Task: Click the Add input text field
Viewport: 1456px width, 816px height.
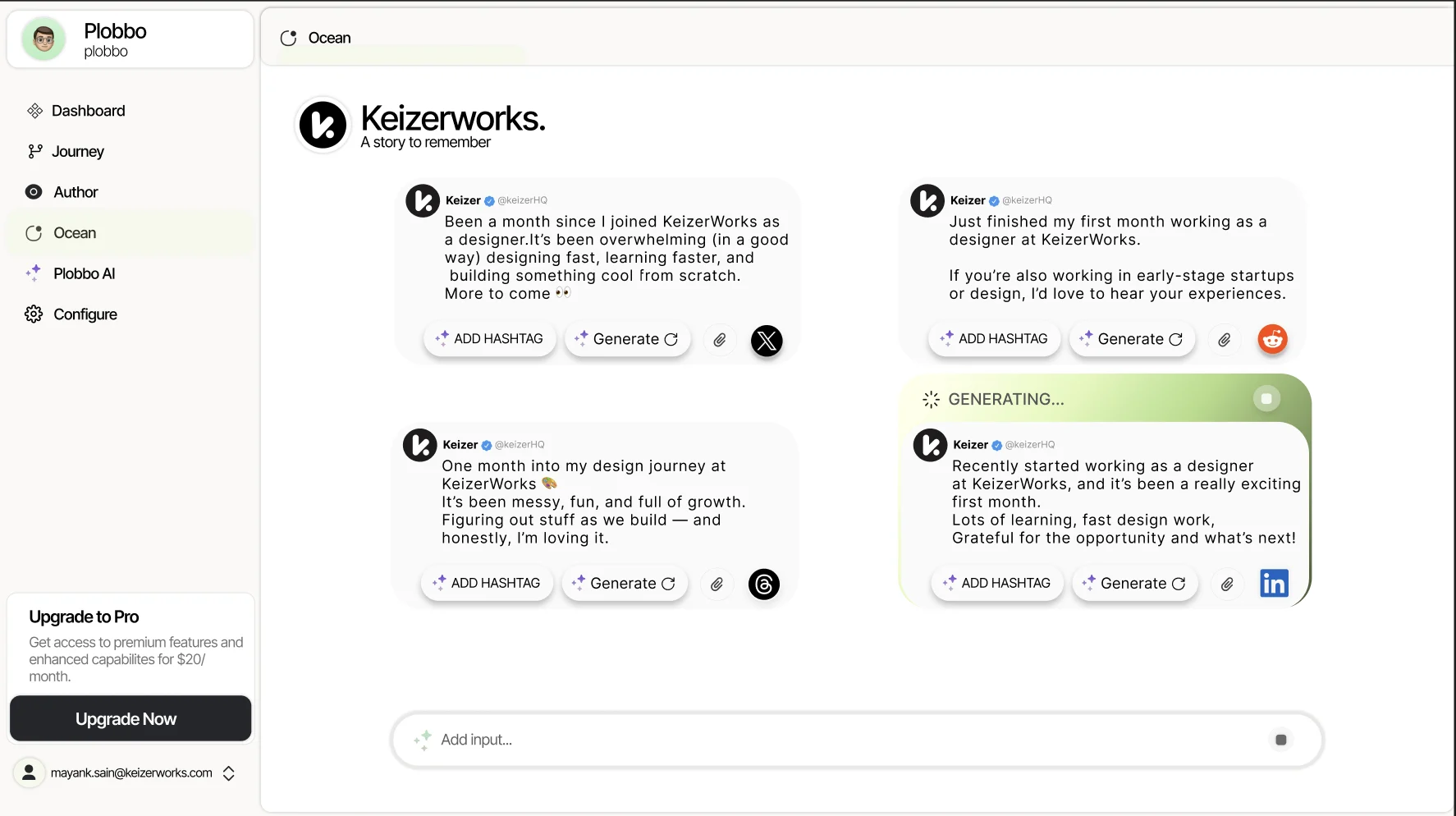Action: point(858,740)
